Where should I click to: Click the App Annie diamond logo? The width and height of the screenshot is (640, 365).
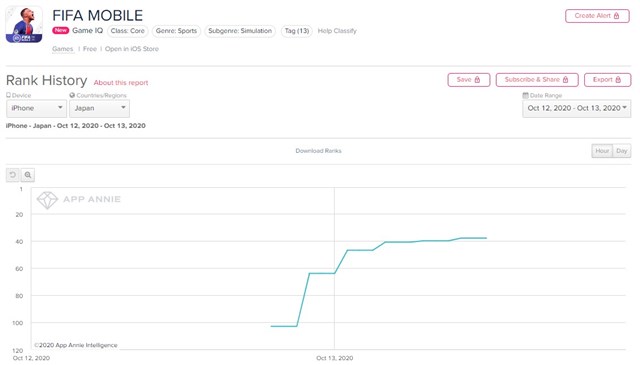[x=47, y=200]
